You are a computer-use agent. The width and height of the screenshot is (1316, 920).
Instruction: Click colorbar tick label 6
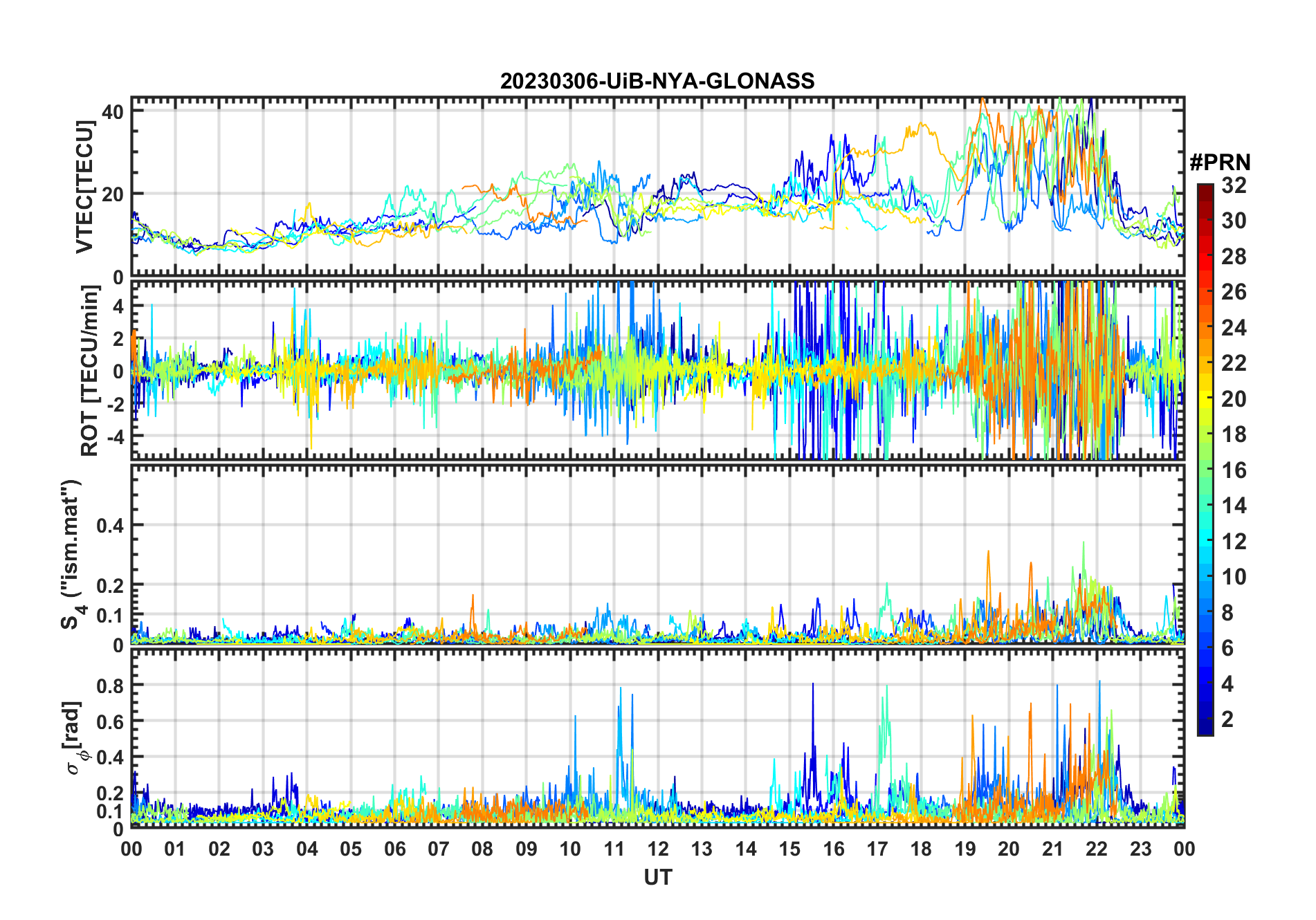click(1228, 648)
